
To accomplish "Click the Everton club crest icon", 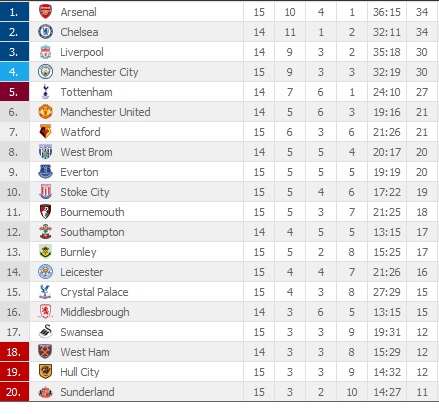I will pos(45,172).
